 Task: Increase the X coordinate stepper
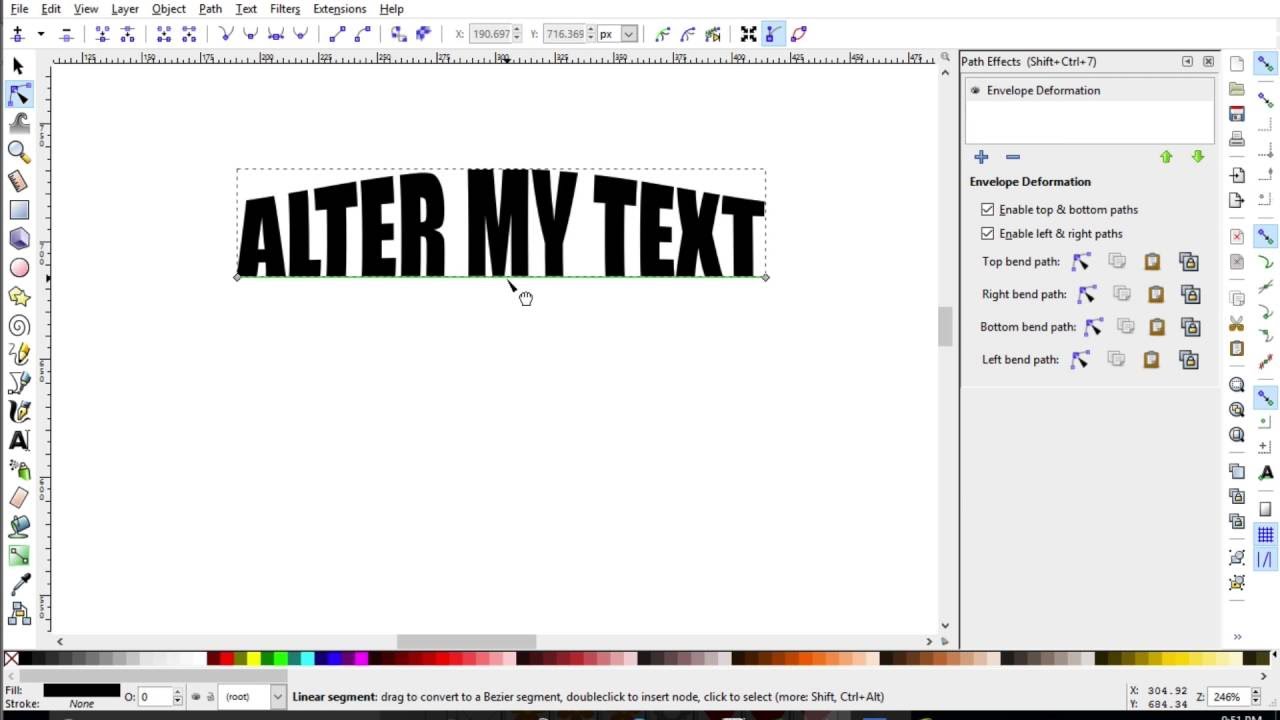(x=517, y=30)
